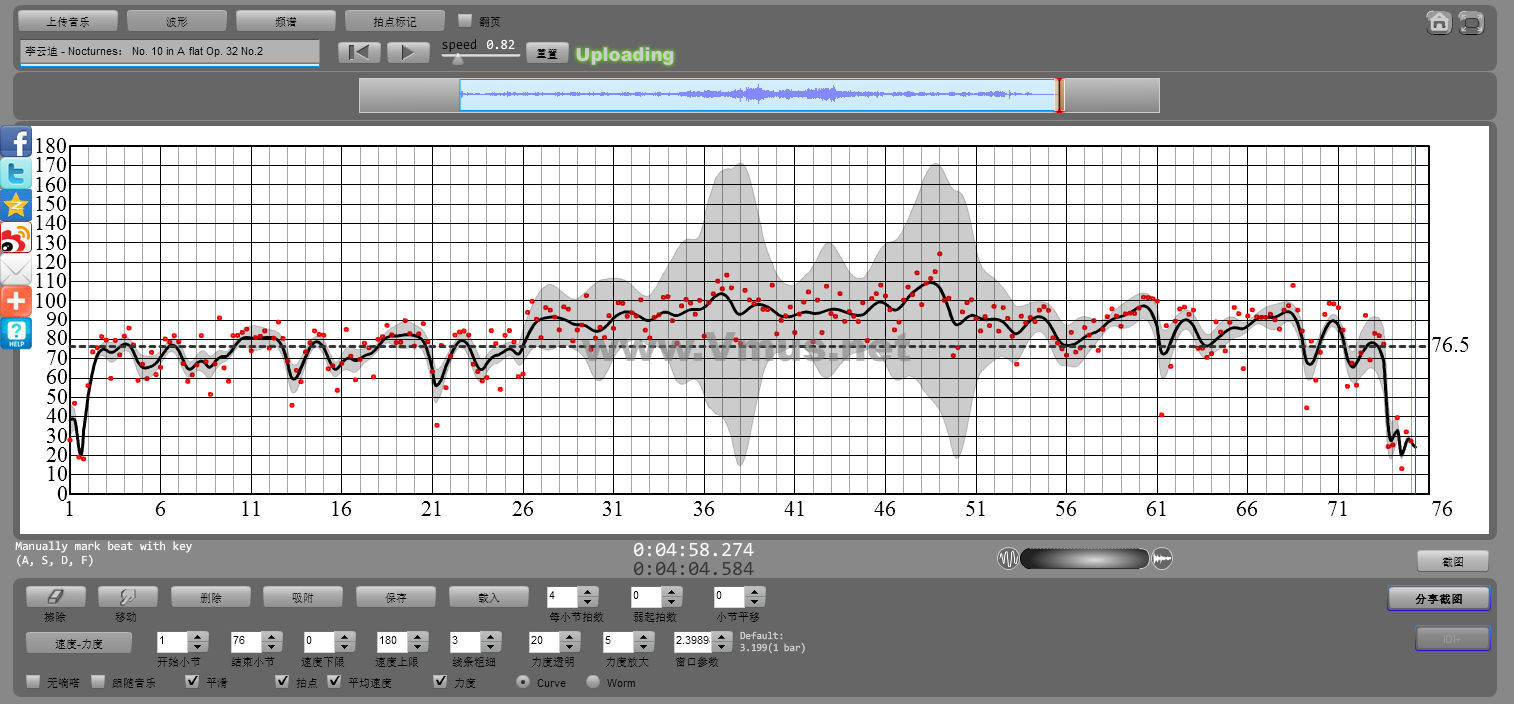Click the Home icon at top right
The height and width of the screenshot is (704, 1514).
[x=1439, y=22]
